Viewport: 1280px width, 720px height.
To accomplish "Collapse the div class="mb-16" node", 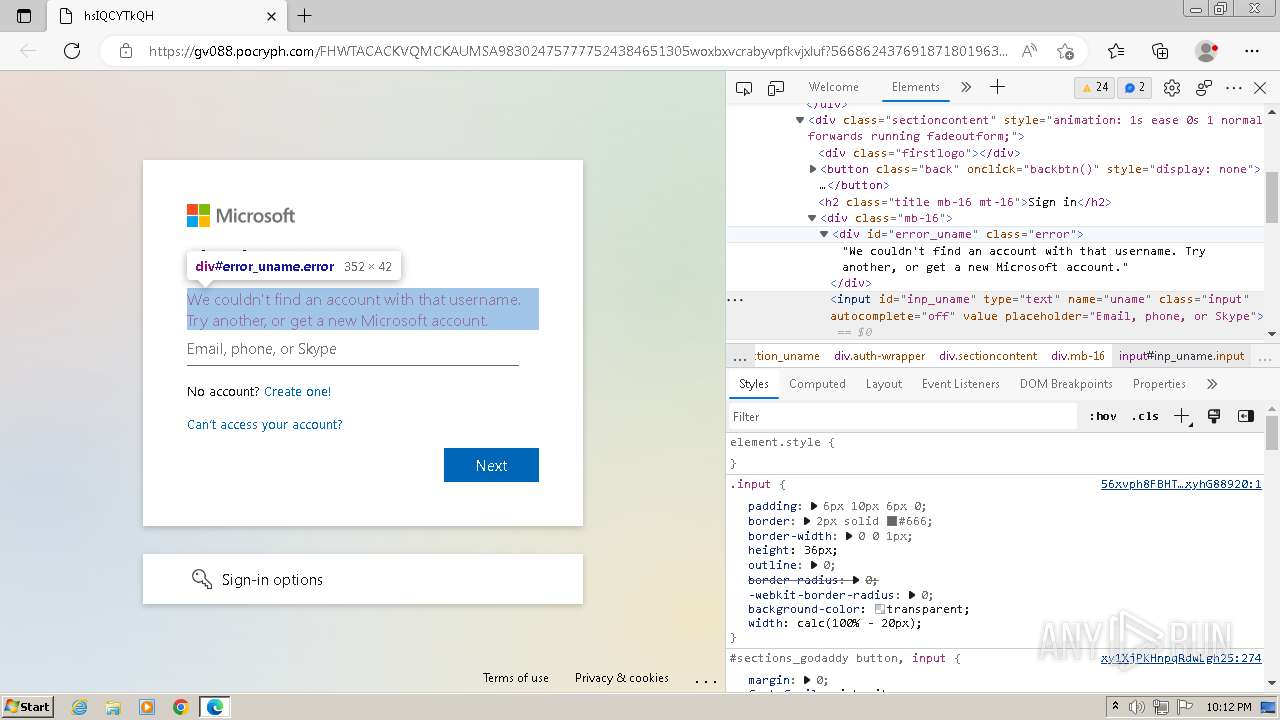I will tap(813, 218).
